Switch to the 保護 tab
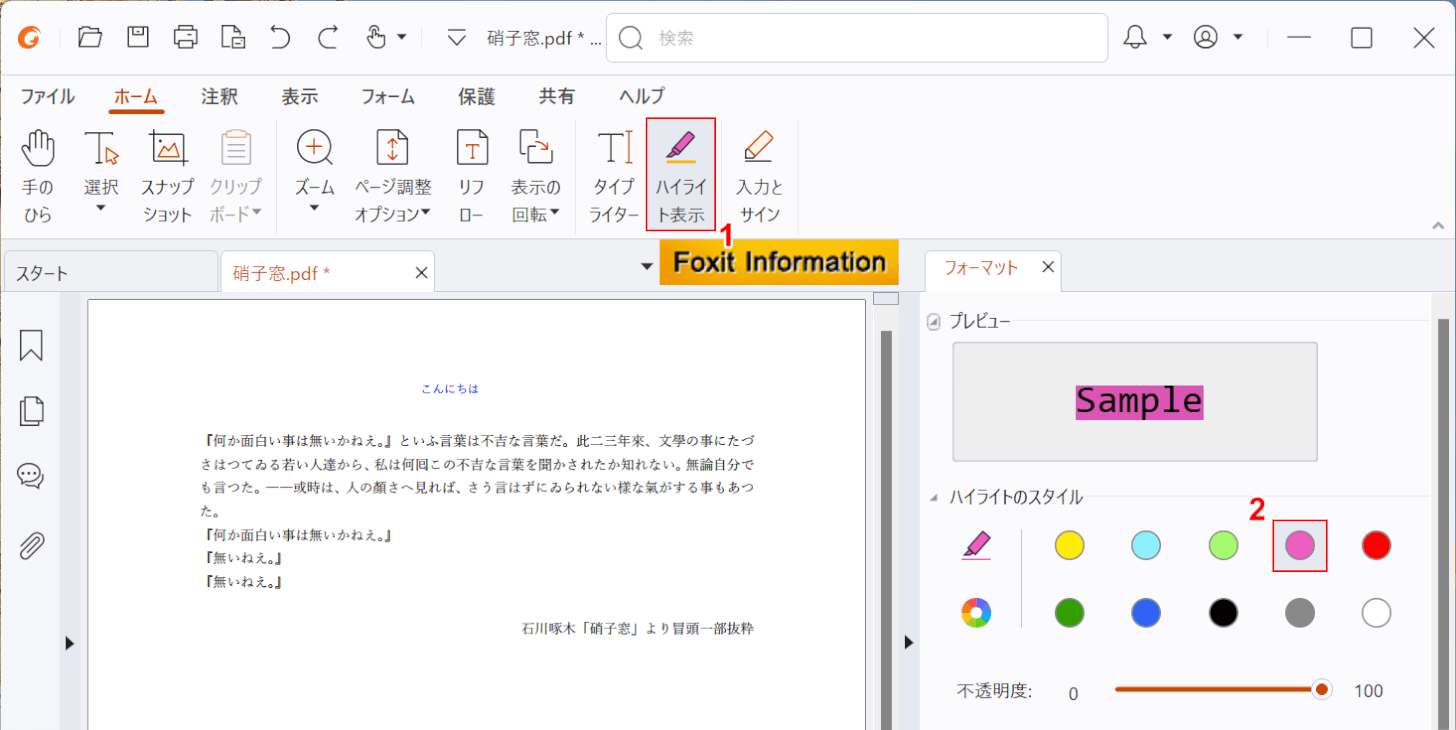Image resolution: width=1456 pixels, height=730 pixels. tap(477, 97)
